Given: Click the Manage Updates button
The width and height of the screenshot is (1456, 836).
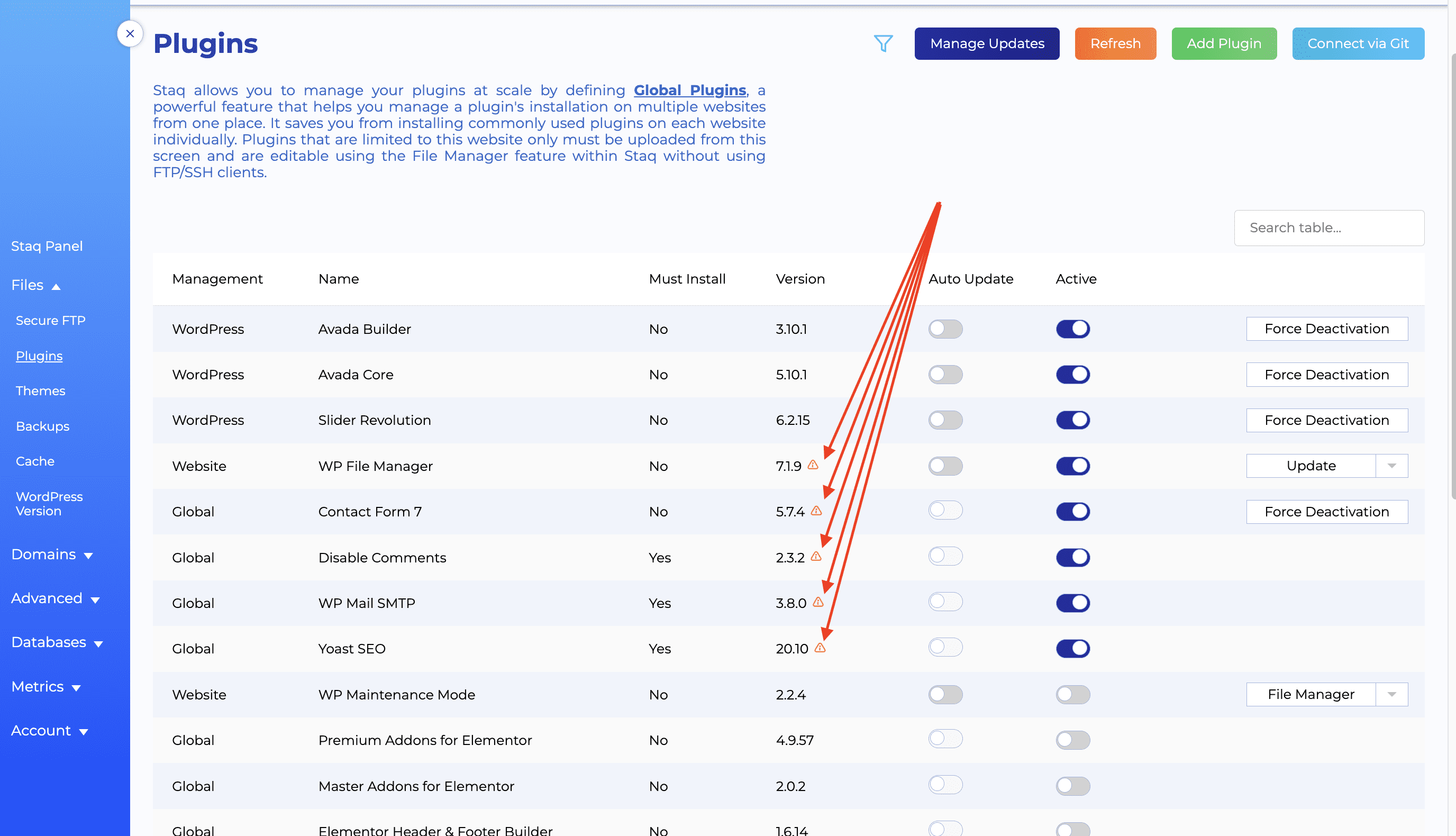Looking at the screenshot, I should (987, 43).
